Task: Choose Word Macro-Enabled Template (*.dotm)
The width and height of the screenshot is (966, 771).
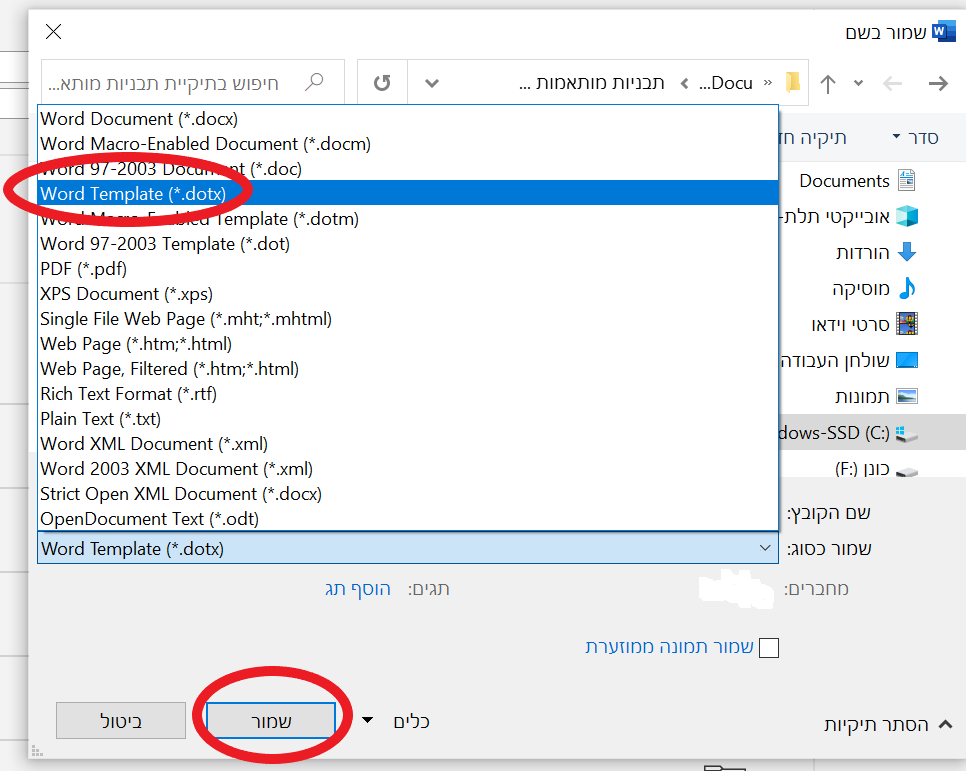Action: pos(408,219)
